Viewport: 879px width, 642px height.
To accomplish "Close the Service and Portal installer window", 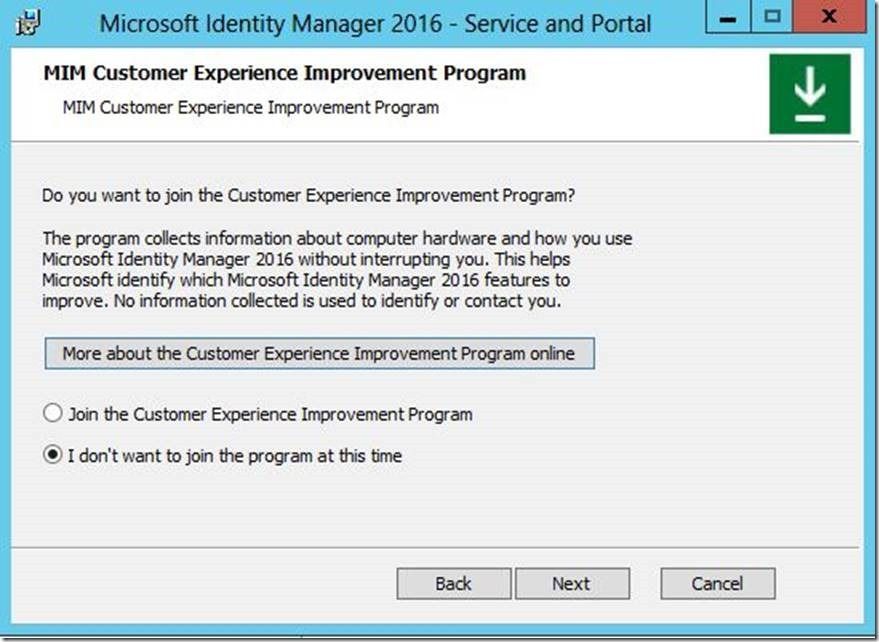I will (829, 17).
